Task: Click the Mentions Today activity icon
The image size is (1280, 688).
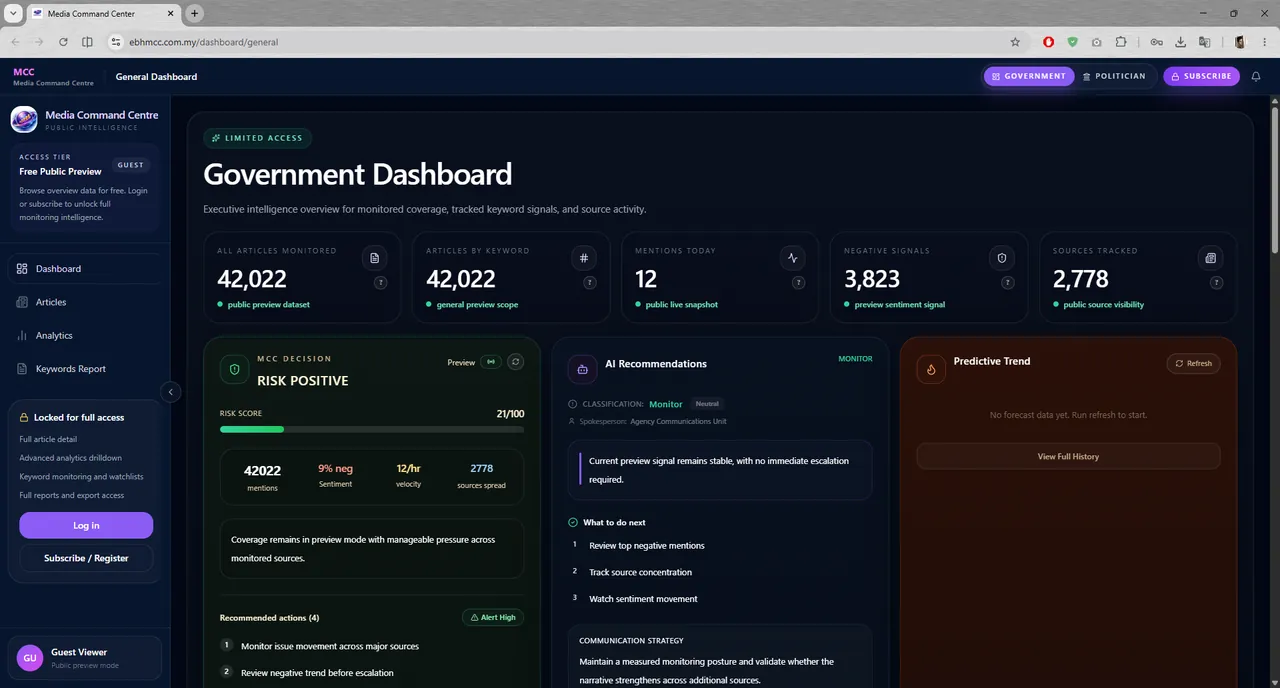Action: 793,258
